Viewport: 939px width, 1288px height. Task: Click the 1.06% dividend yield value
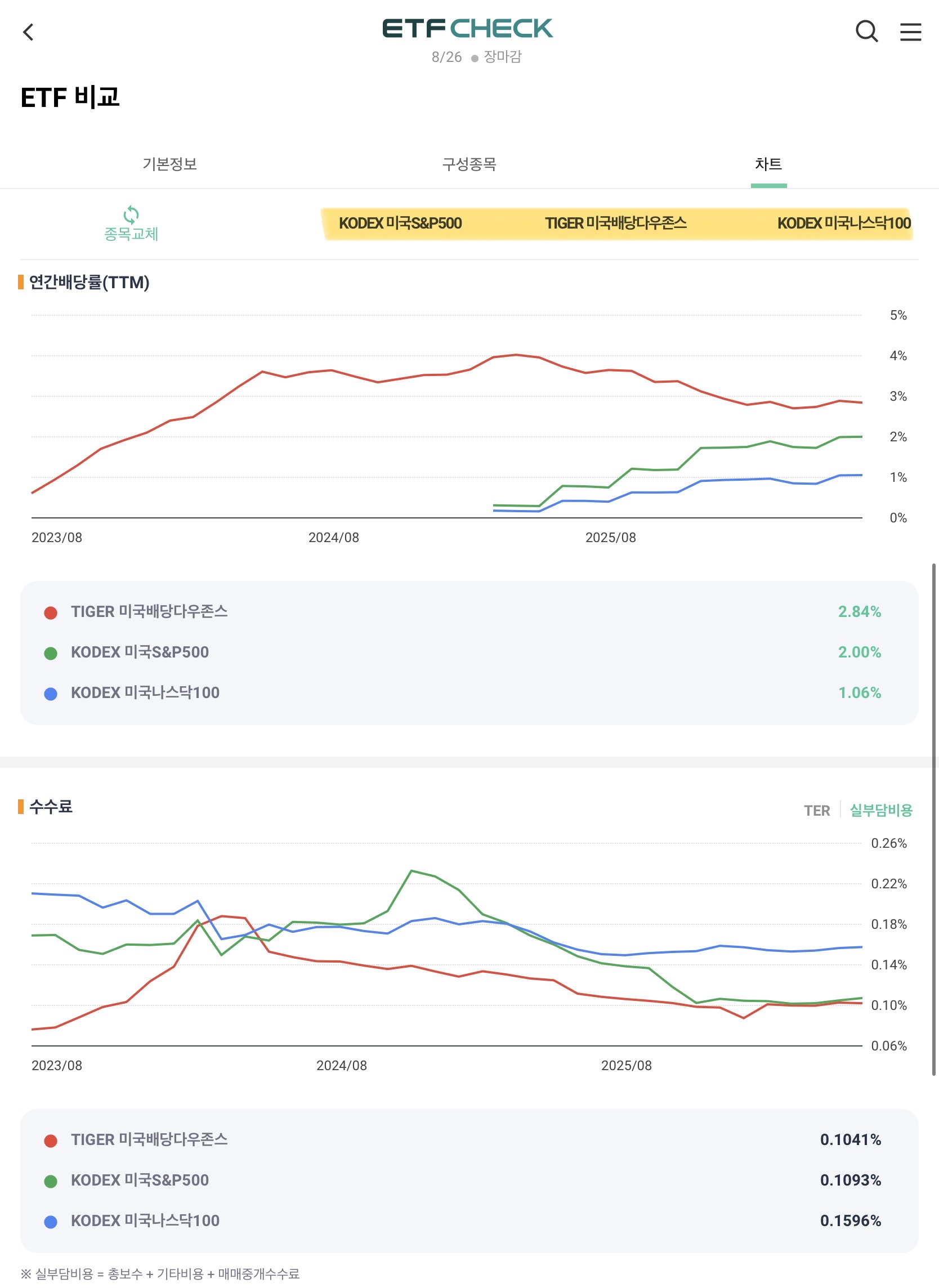860,693
